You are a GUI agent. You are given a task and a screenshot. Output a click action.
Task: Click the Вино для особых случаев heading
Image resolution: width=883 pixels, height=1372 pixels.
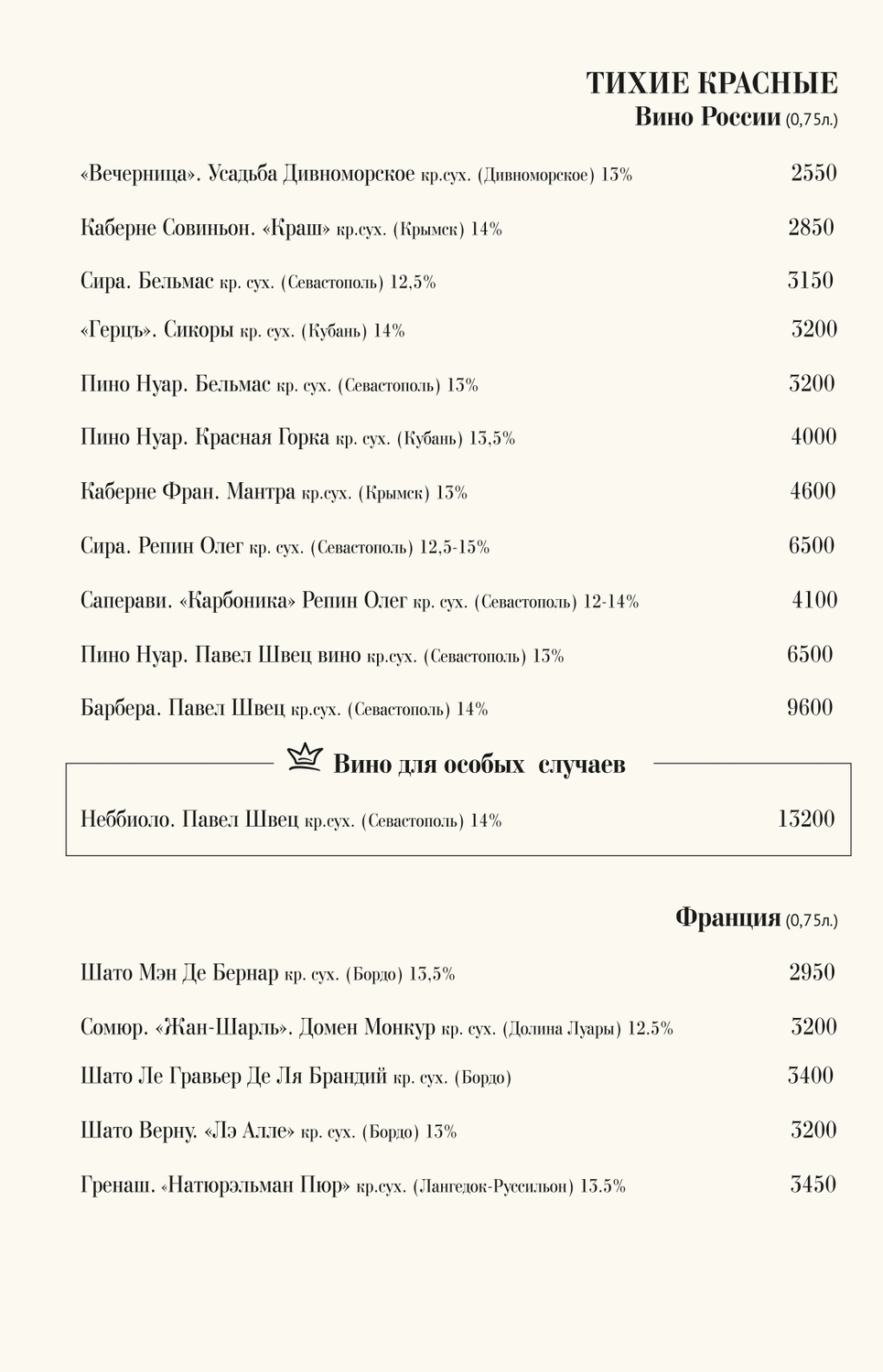tap(479, 764)
